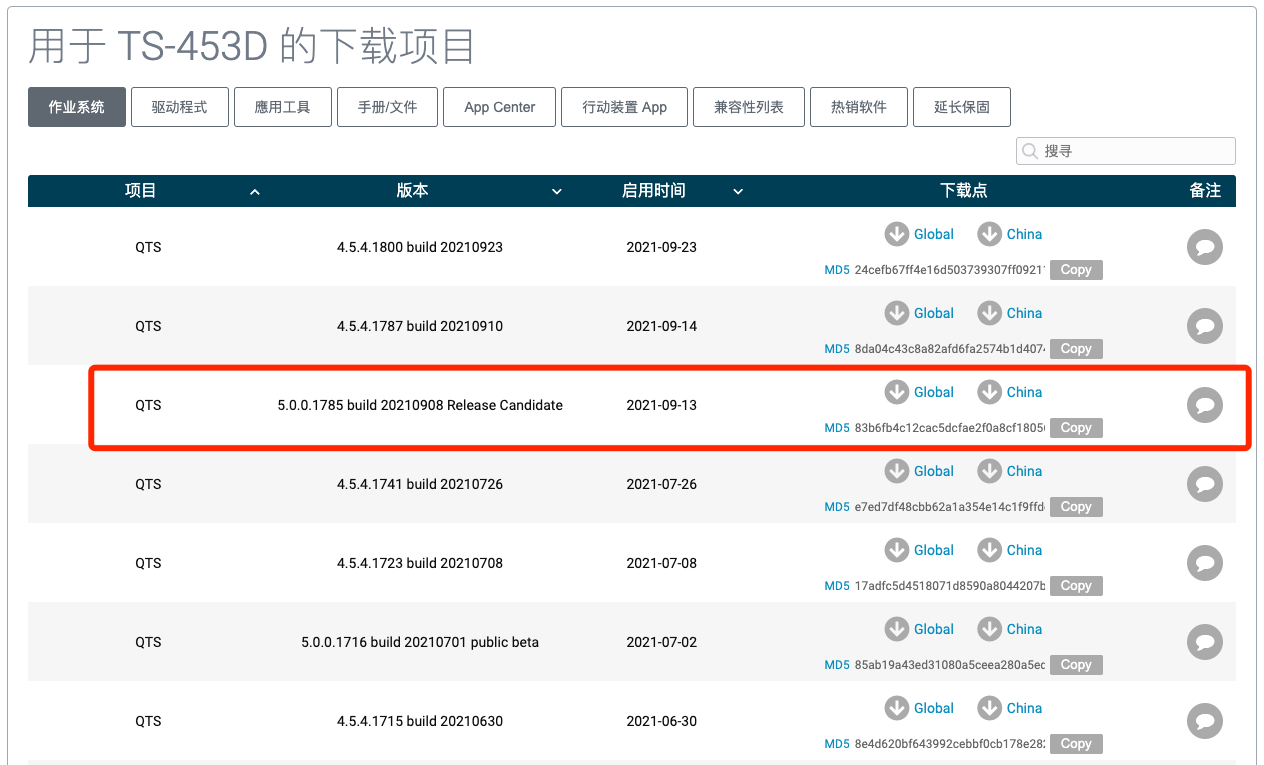Open the comment bubble for the 5.0.0.1716 beta row
The image size is (1264, 765).
tap(1204, 642)
